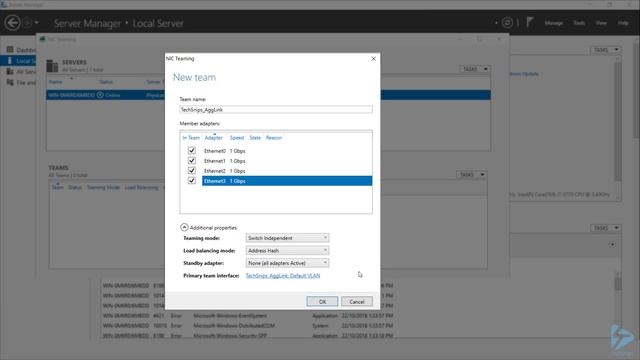Sort by the In Team column
Image resolution: width=640 pixels, height=360 pixels.
(x=191, y=138)
